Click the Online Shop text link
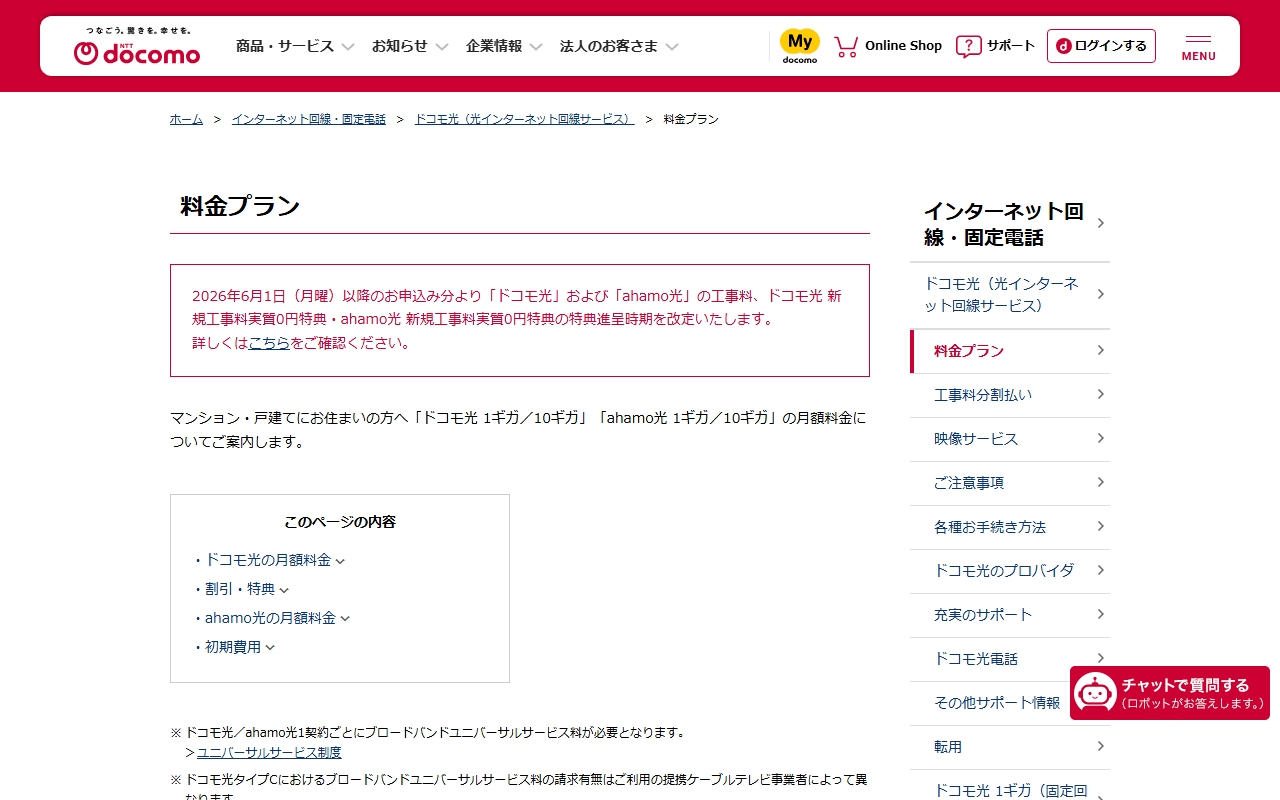Viewport: 1280px width, 800px height. coord(903,46)
